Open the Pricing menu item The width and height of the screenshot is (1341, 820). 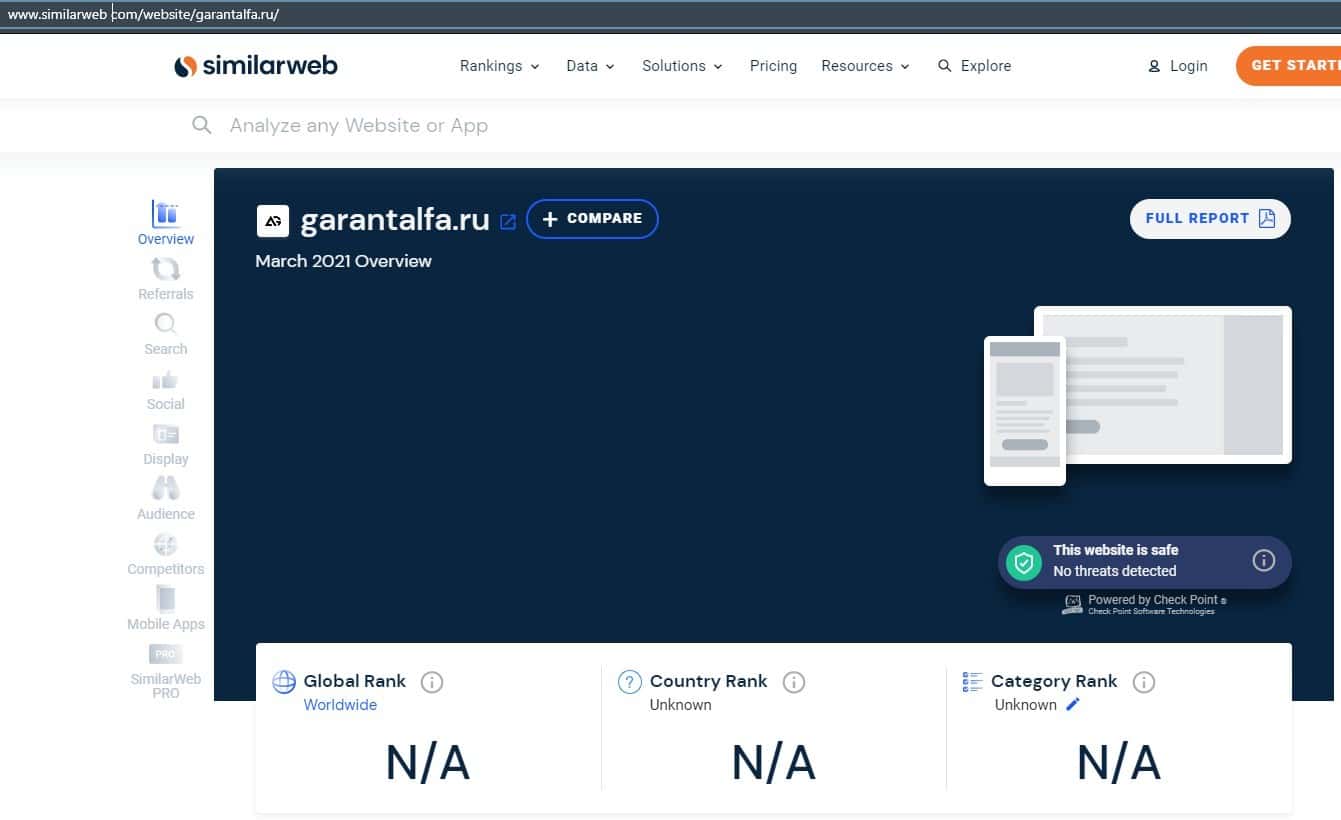(x=774, y=66)
